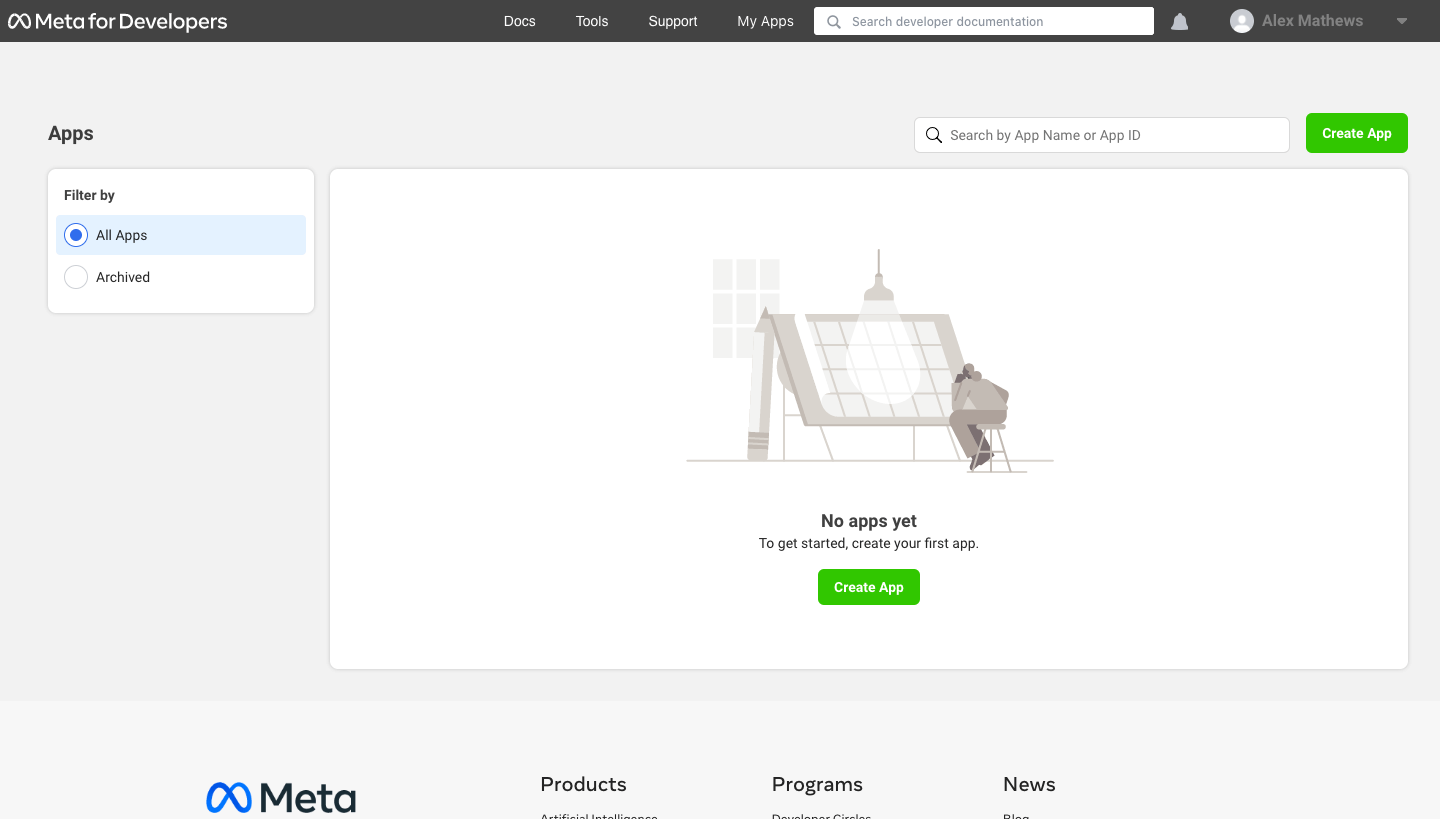Viewport: 1440px width, 819px height.
Task: Select the All Apps filter
Action: 181,235
